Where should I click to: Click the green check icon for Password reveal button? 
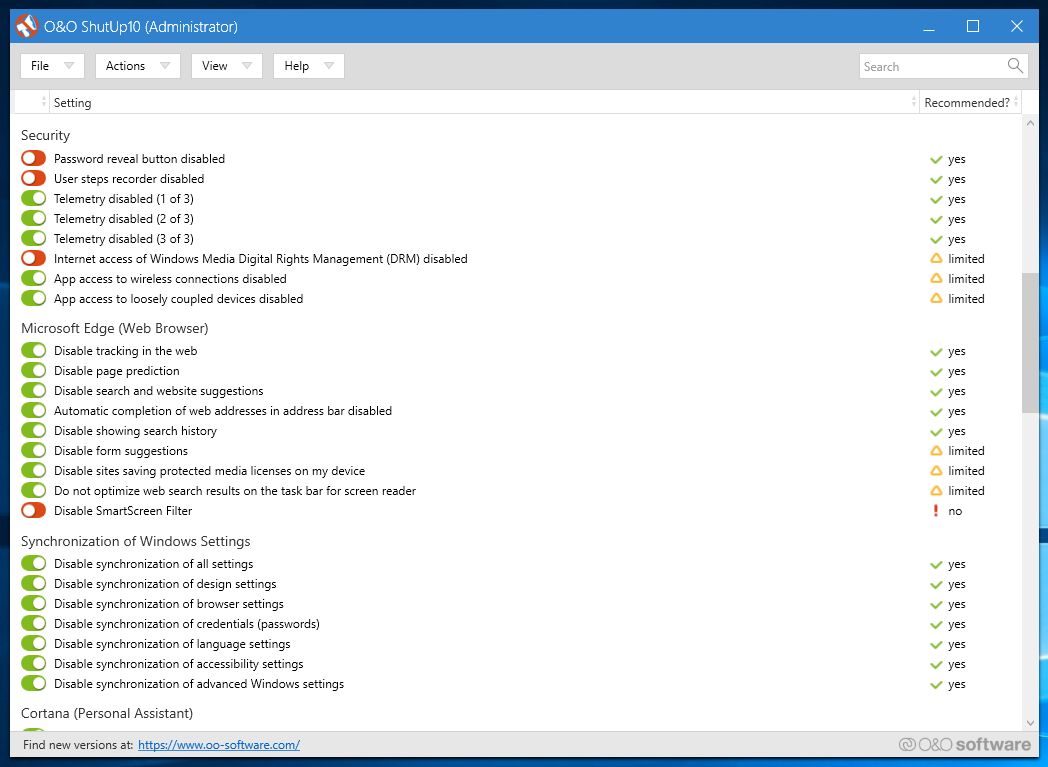click(x=936, y=160)
